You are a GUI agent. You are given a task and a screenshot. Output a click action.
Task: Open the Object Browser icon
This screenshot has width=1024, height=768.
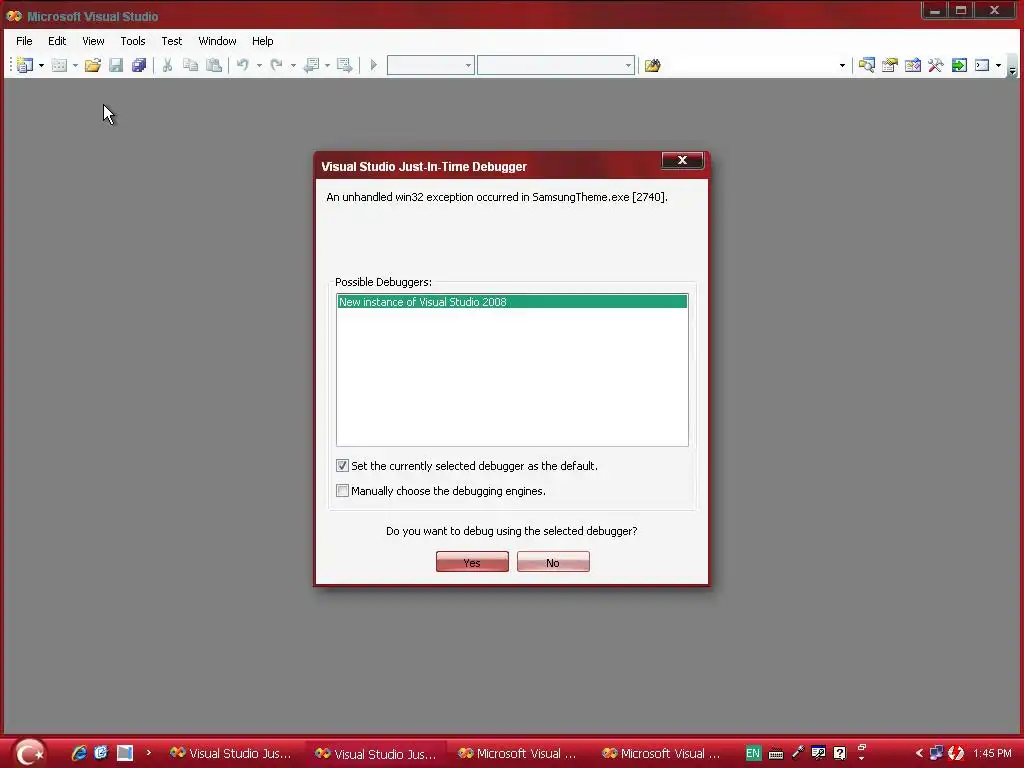[x=913, y=65]
